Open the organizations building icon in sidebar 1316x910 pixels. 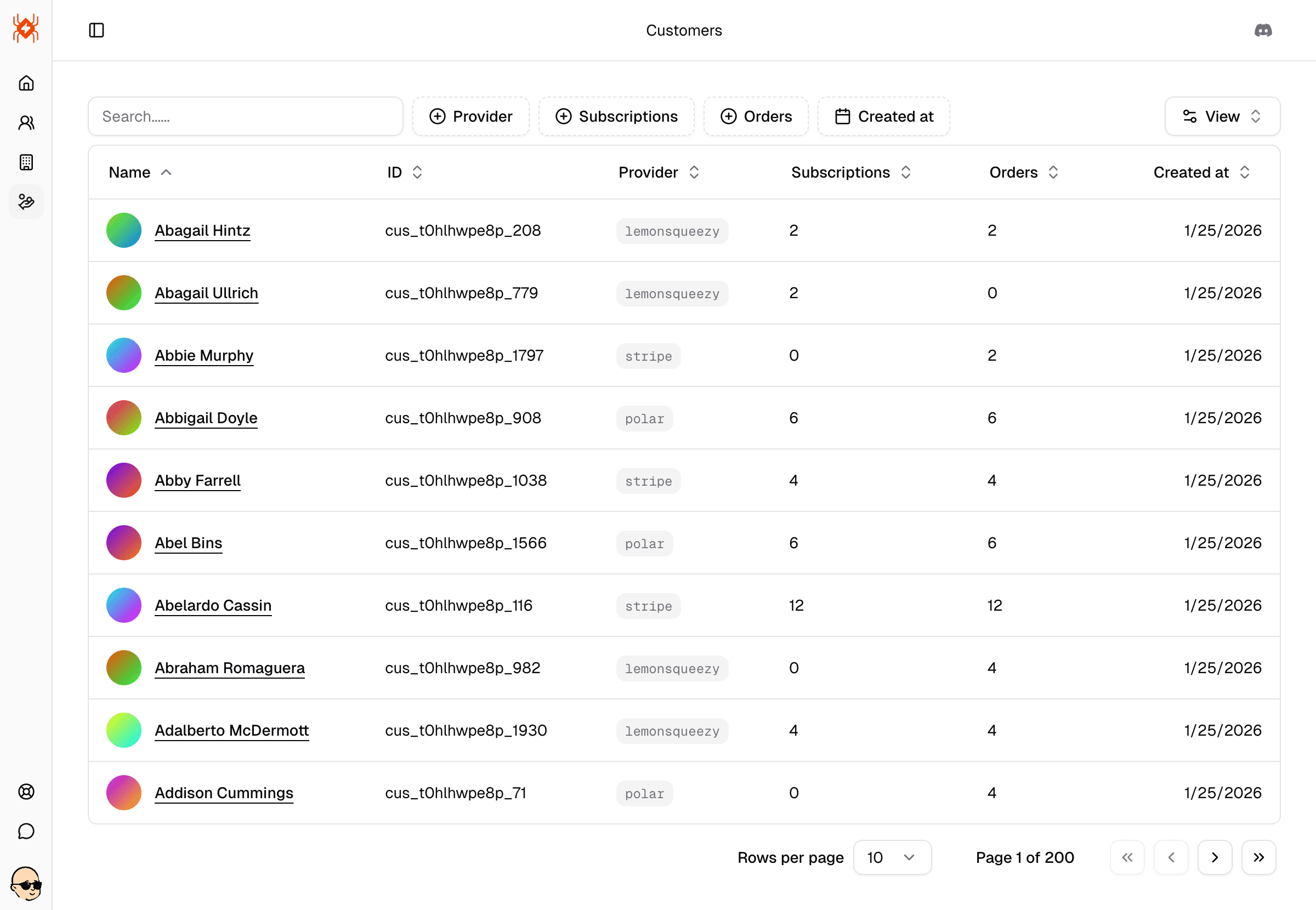click(26, 162)
